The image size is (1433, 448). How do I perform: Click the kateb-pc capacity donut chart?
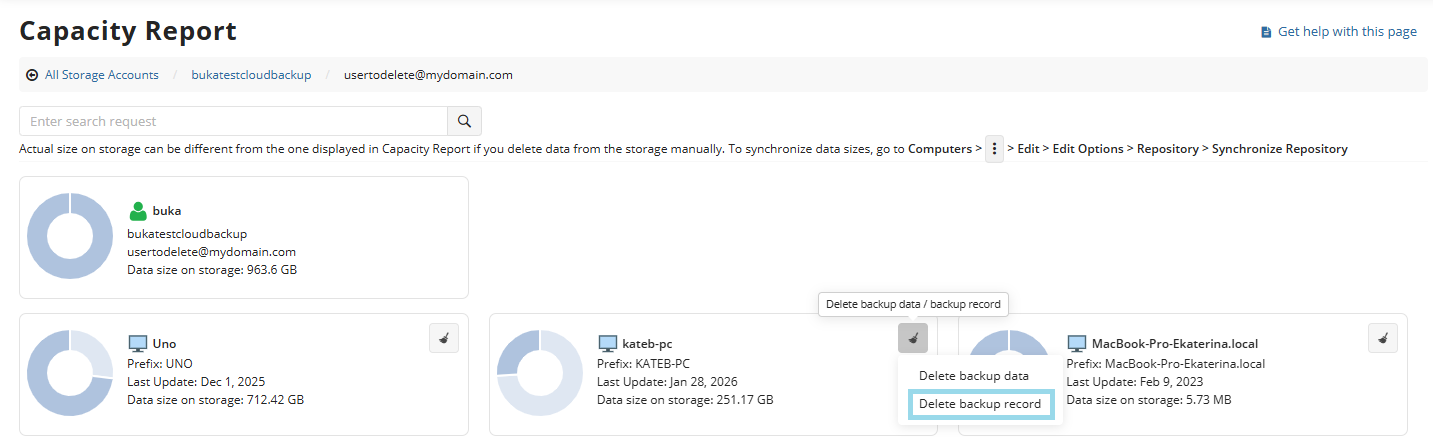(x=540, y=372)
